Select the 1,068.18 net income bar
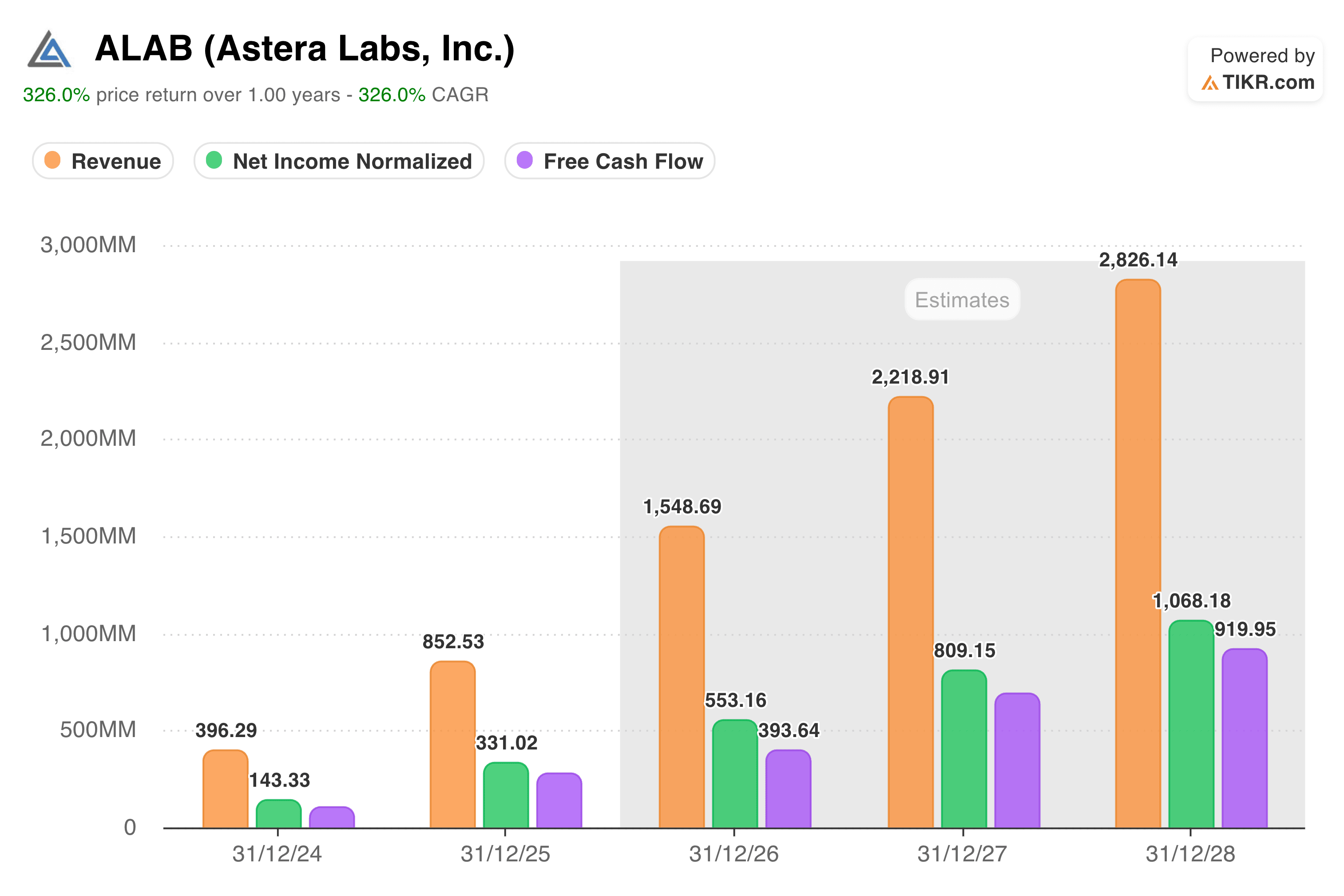 pyautogui.click(x=1191, y=724)
